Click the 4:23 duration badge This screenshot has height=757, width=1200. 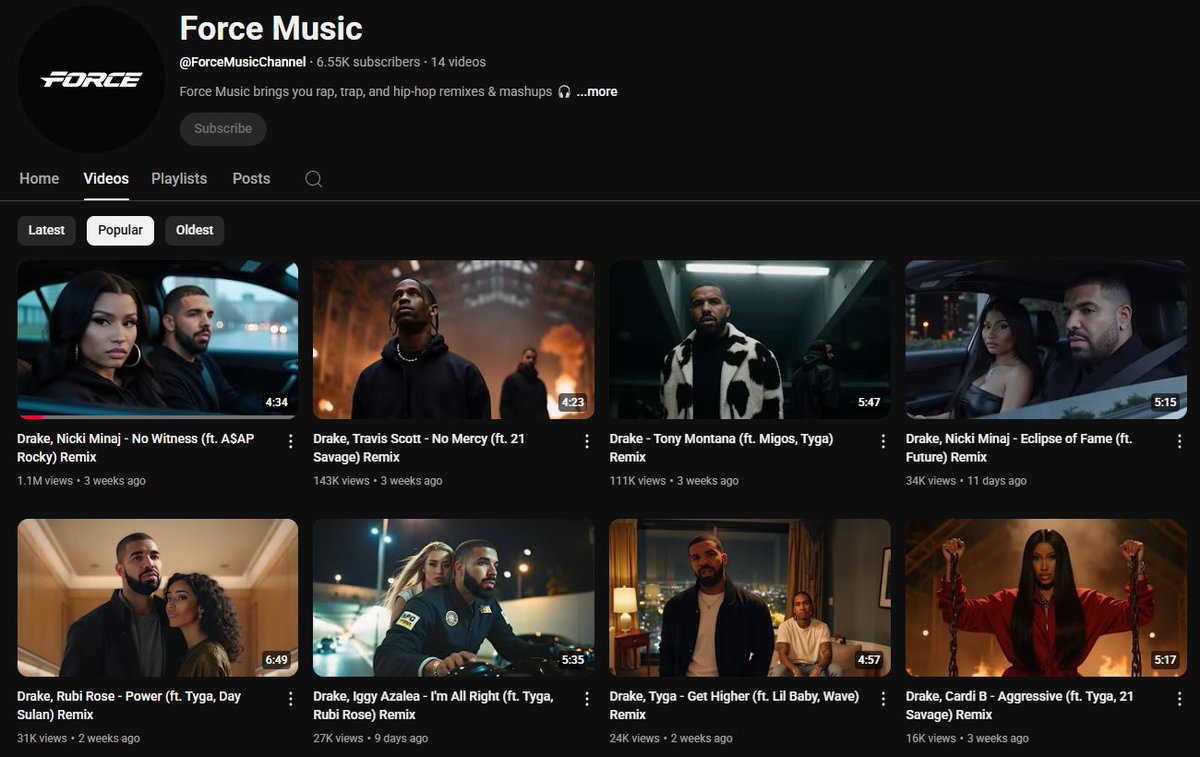pos(573,403)
